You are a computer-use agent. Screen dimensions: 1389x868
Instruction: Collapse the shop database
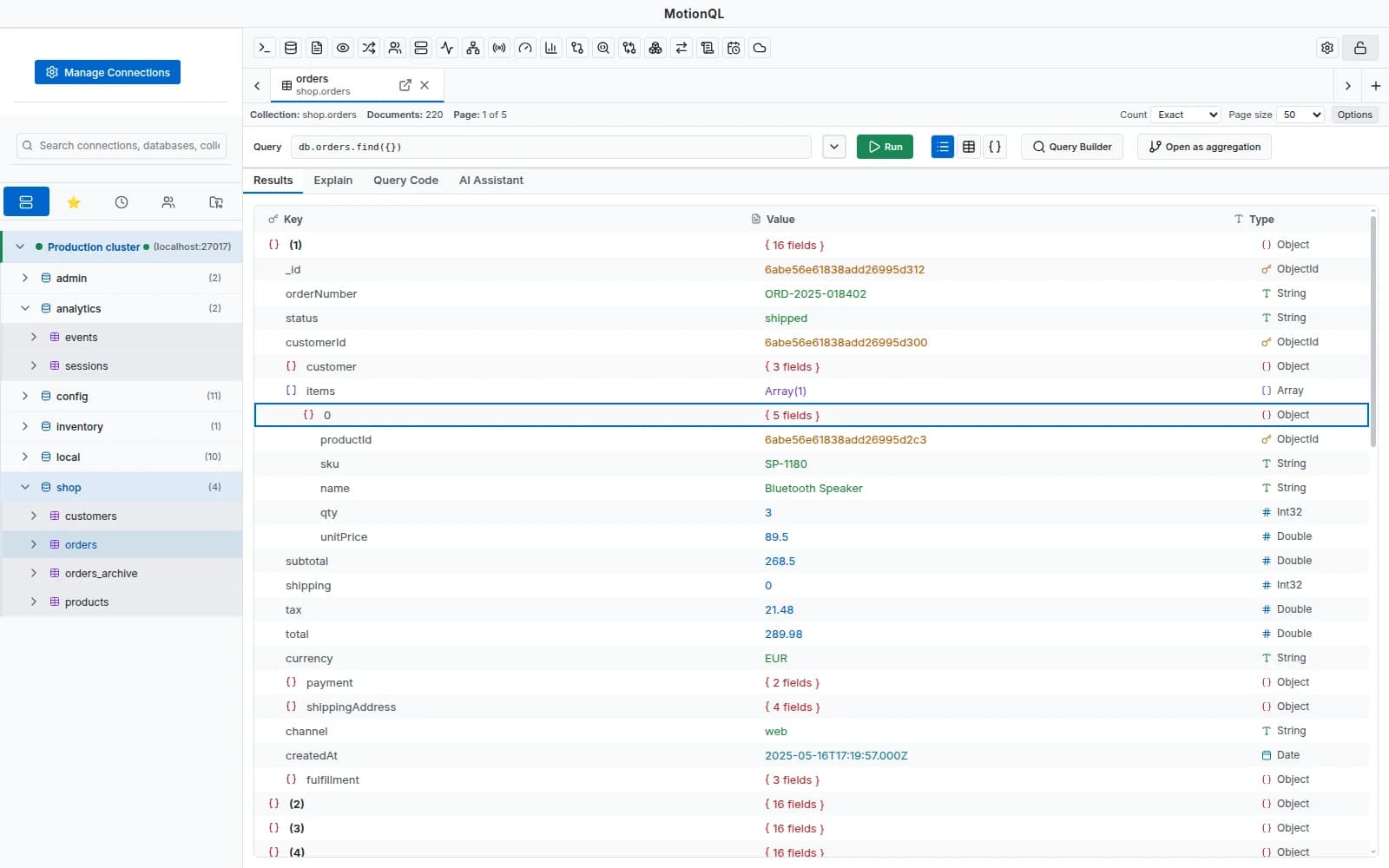coord(25,487)
